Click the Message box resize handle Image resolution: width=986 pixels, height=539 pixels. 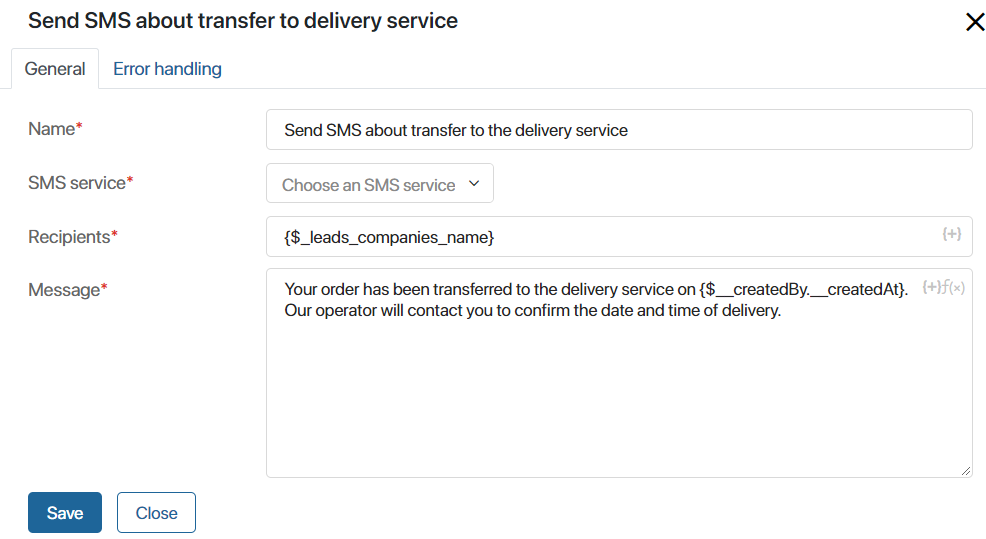pos(965,470)
